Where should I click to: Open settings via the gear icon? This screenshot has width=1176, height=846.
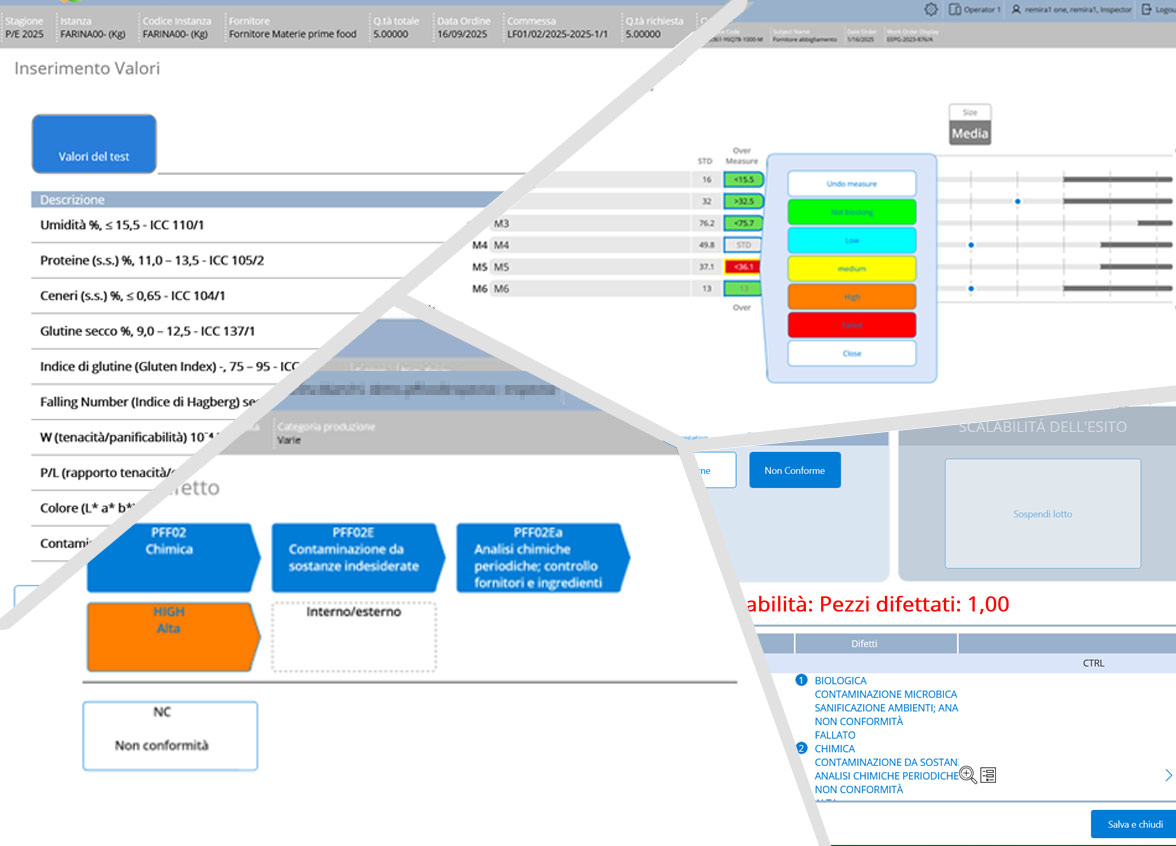pyautogui.click(x=931, y=9)
